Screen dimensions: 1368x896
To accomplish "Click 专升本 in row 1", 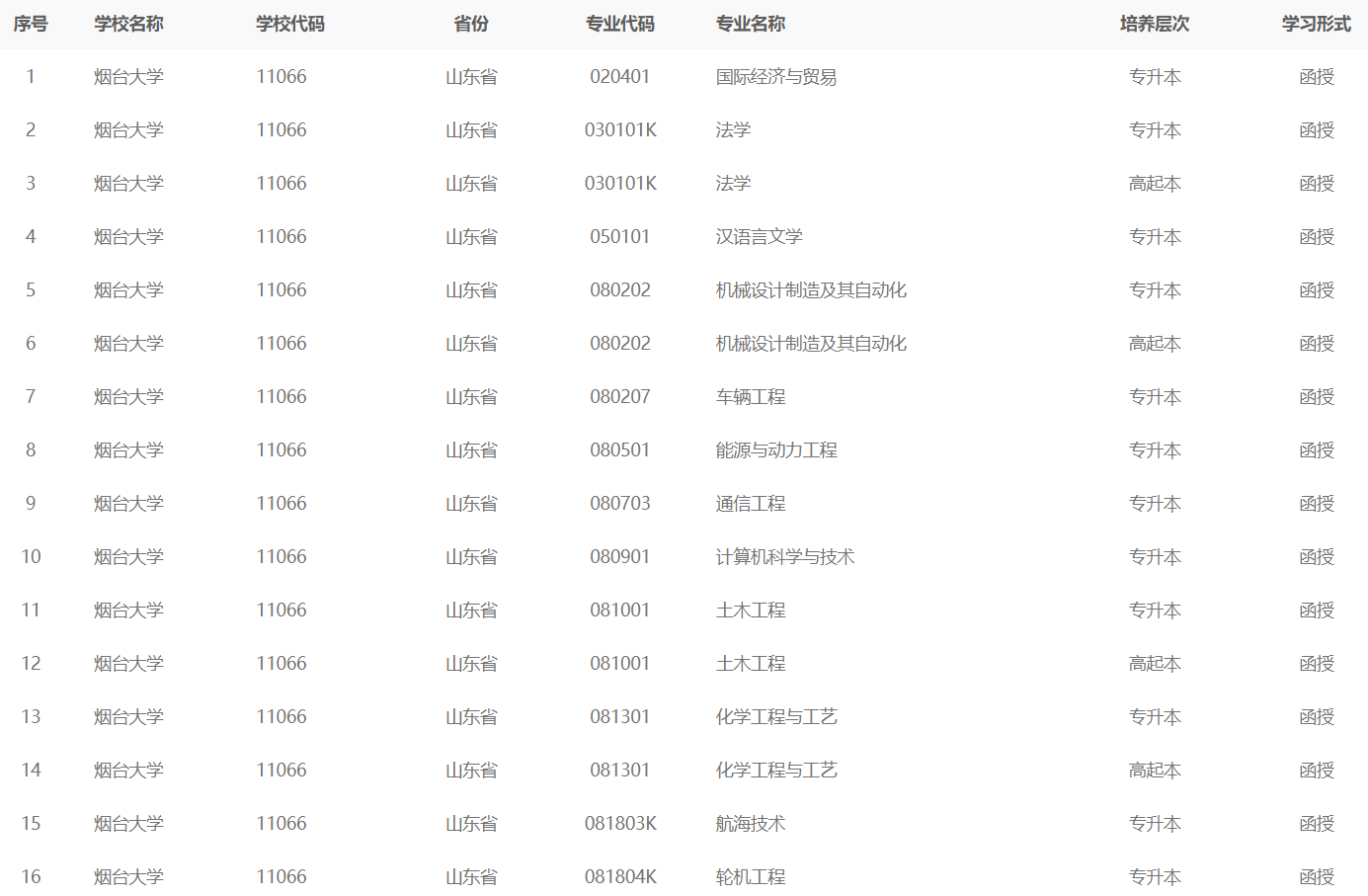I will pyautogui.click(x=1155, y=77).
